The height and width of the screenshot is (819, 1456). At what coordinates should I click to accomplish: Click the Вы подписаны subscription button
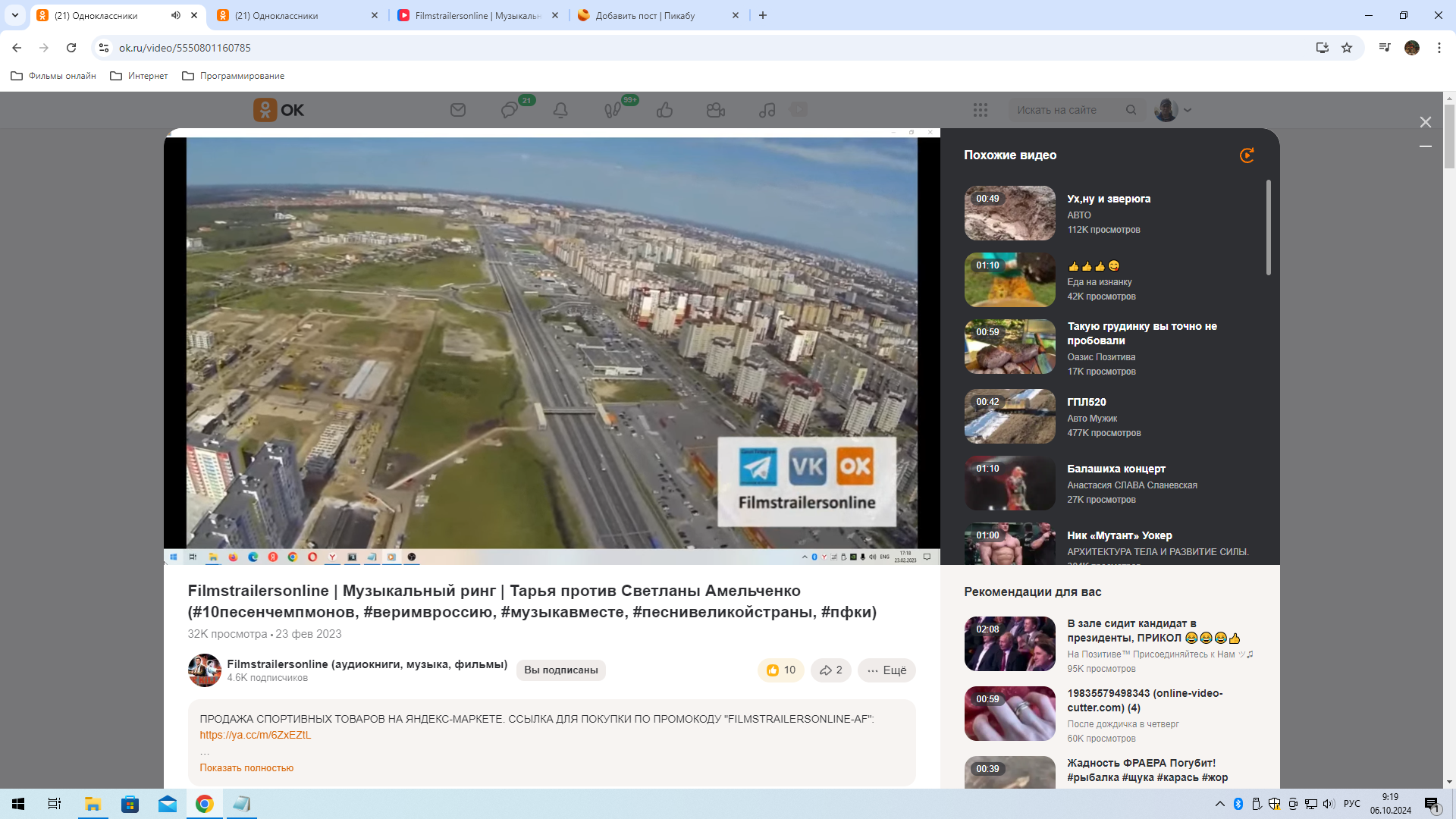point(561,670)
